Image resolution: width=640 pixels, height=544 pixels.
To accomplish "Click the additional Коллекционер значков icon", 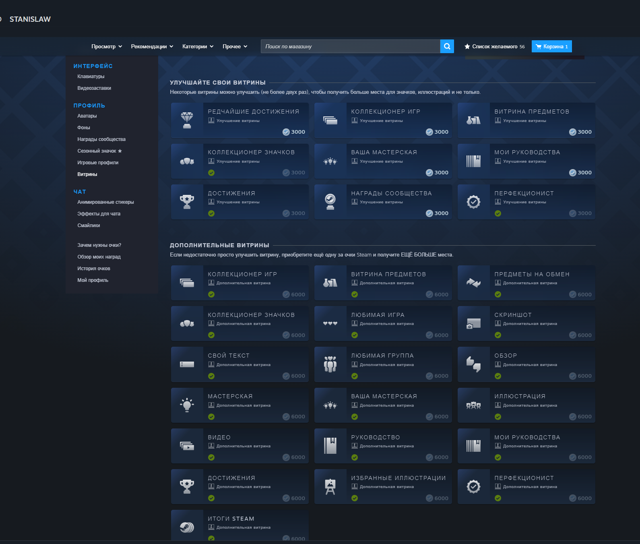I will point(187,323).
